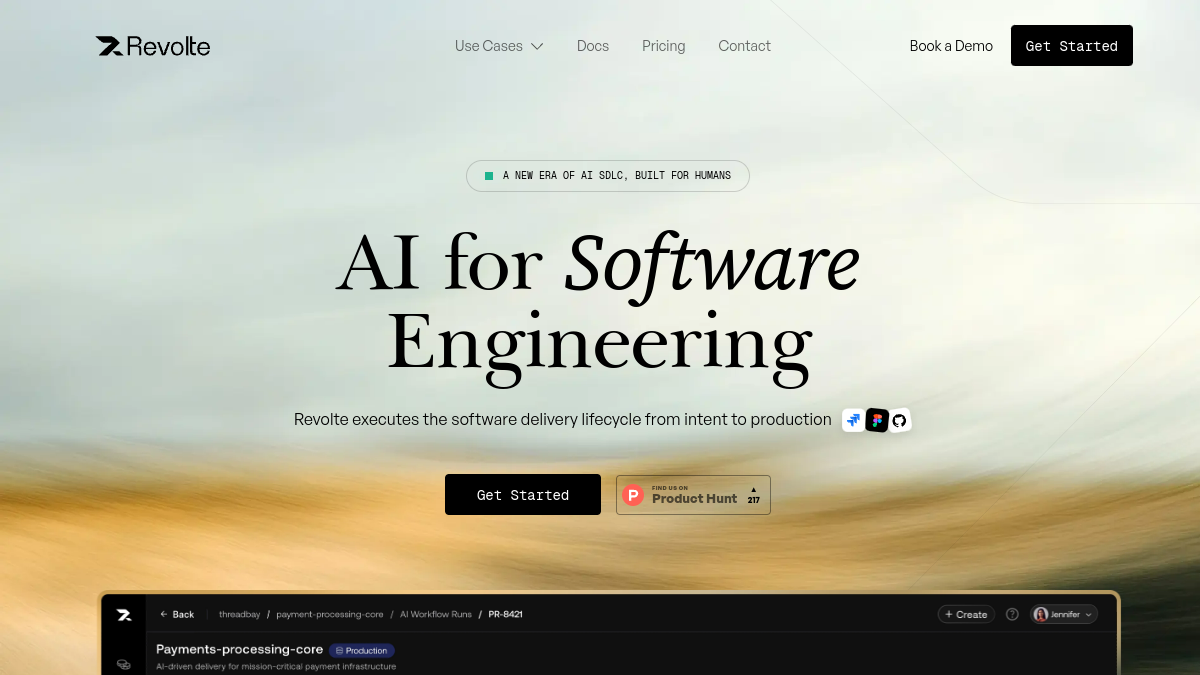1200x675 pixels.
Task: Open the payment-processing-core breadcrumb
Action: tap(330, 614)
